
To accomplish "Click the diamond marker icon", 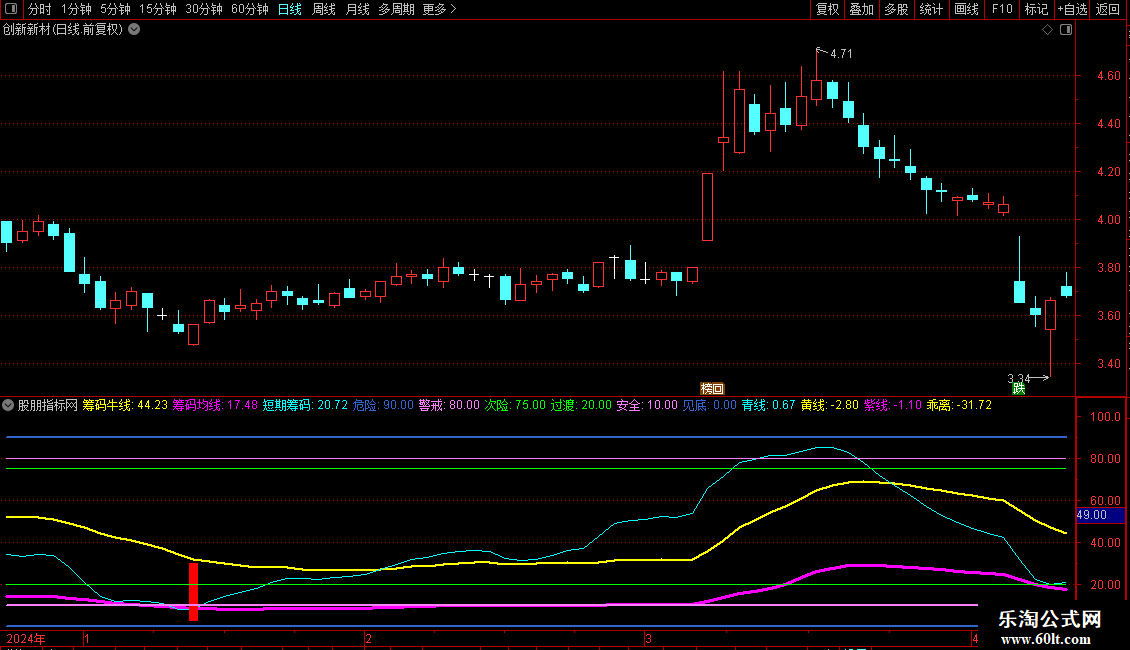I will click(x=1047, y=30).
